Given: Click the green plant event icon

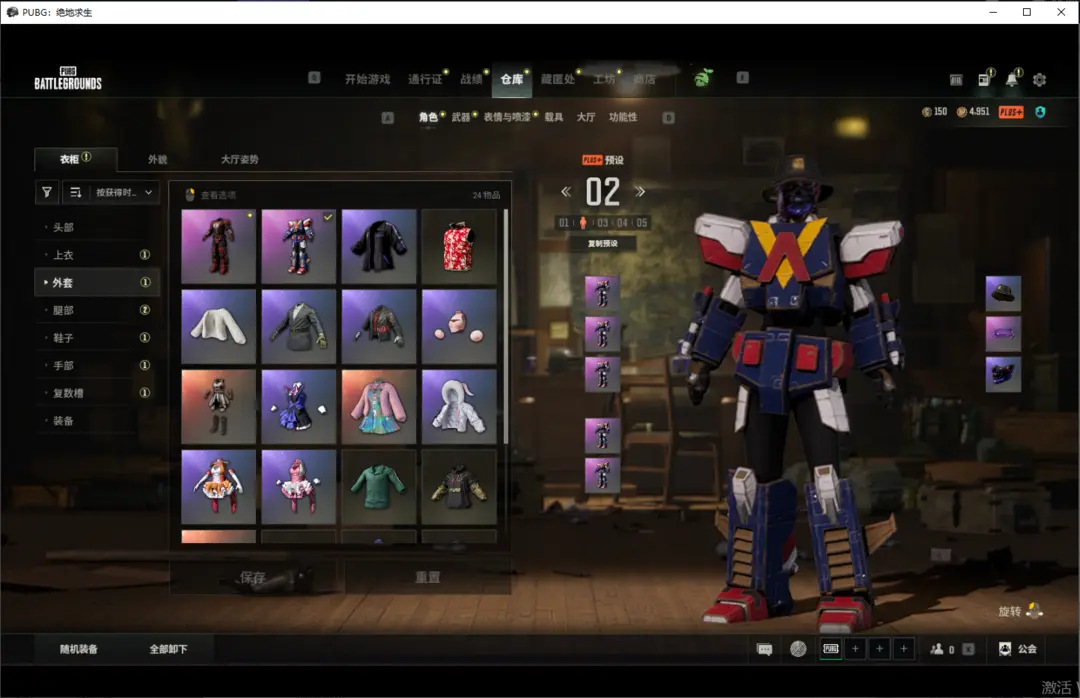Looking at the screenshot, I should pos(702,78).
